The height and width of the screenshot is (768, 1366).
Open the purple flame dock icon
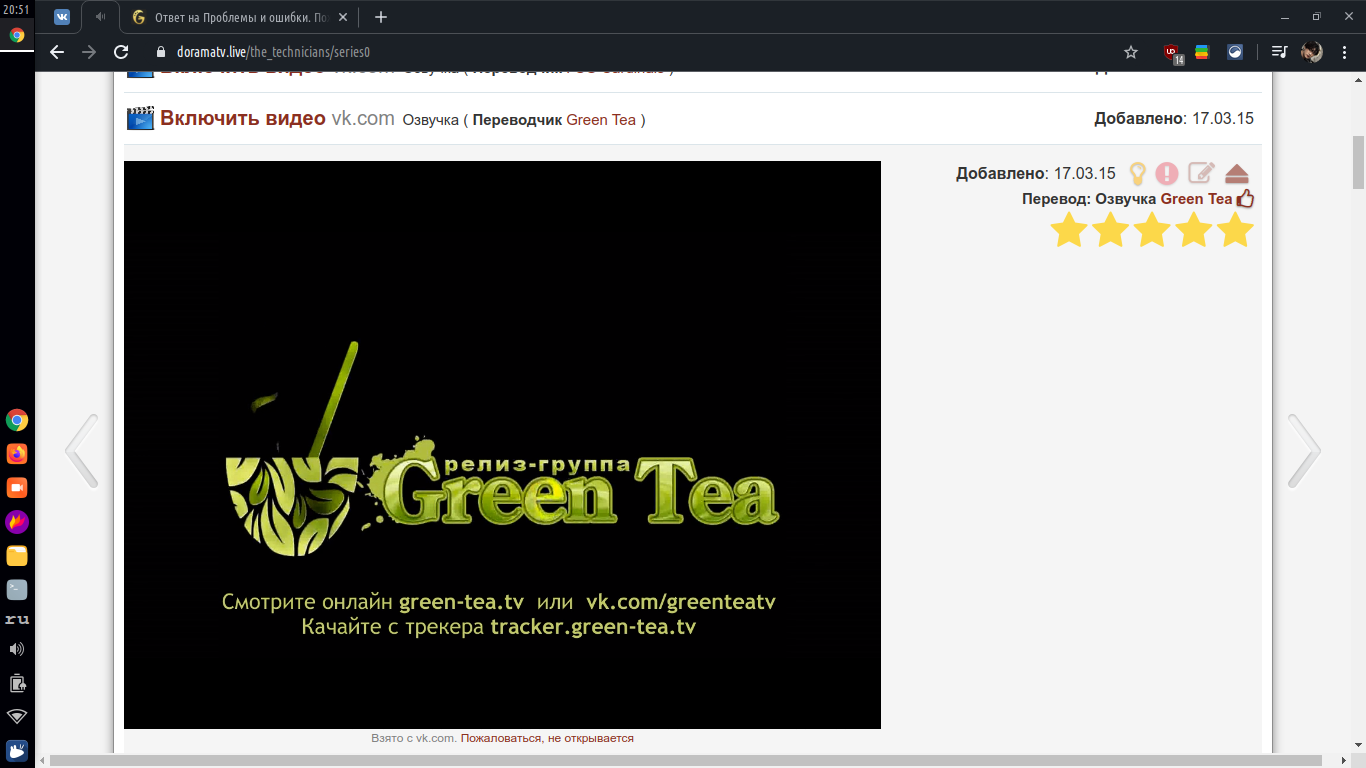click(x=17, y=522)
